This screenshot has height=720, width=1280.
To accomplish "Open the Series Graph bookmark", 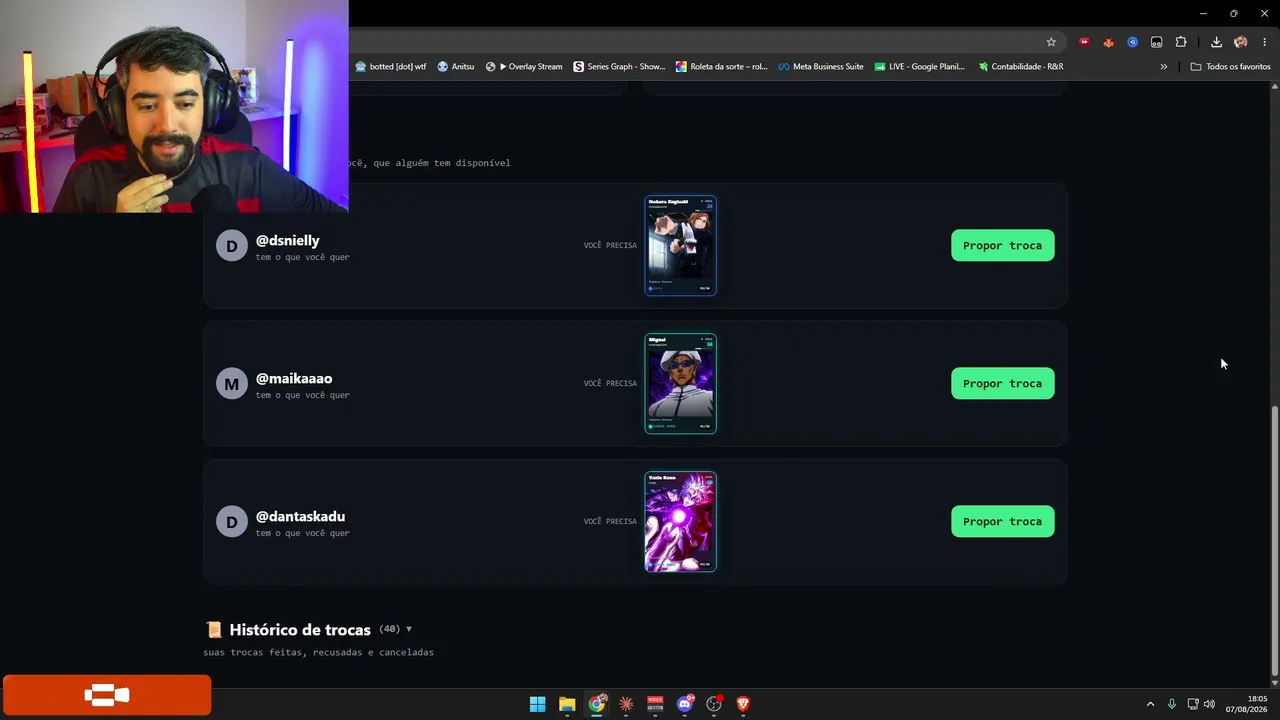I will click(619, 67).
